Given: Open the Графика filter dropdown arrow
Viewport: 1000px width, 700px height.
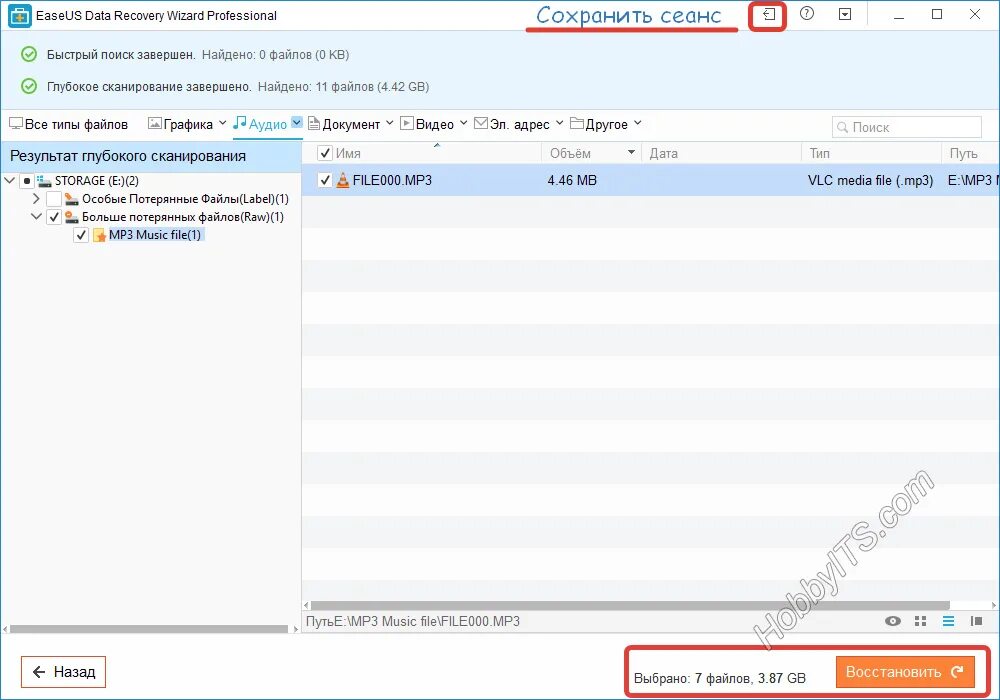Looking at the screenshot, I should click(223, 123).
